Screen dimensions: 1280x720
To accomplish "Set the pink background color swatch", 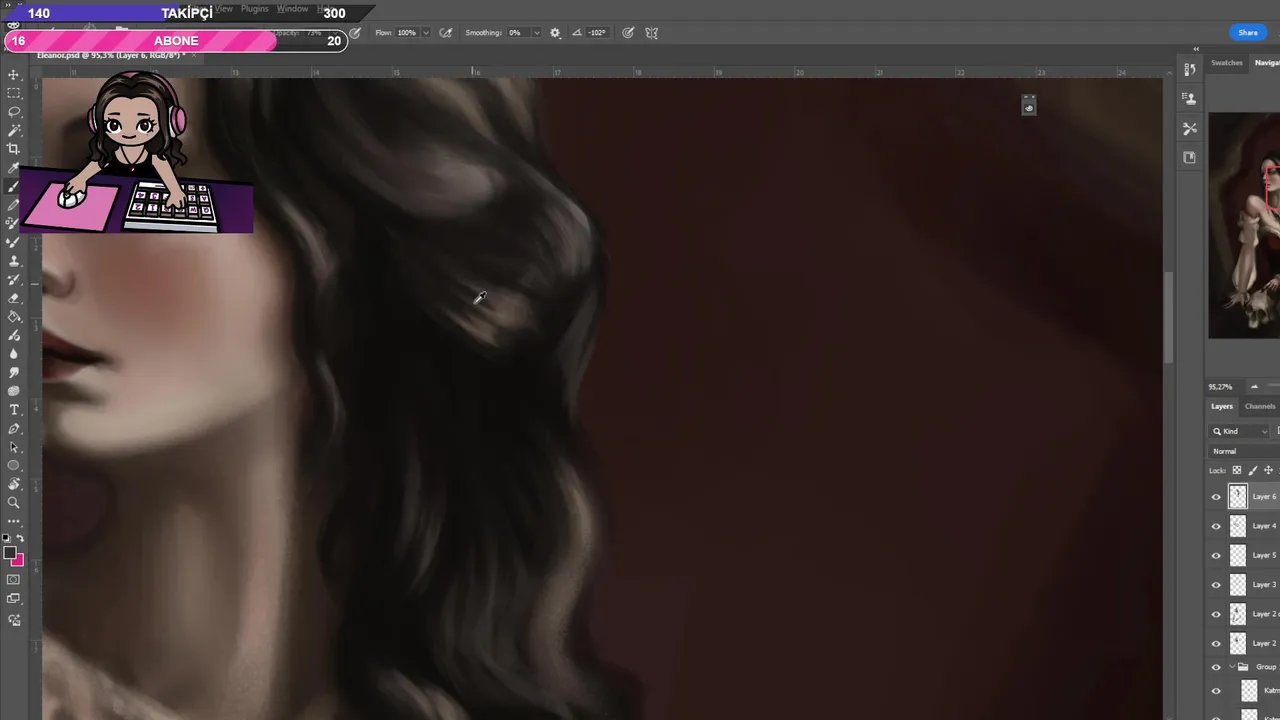I will click(x=18, y=560).
